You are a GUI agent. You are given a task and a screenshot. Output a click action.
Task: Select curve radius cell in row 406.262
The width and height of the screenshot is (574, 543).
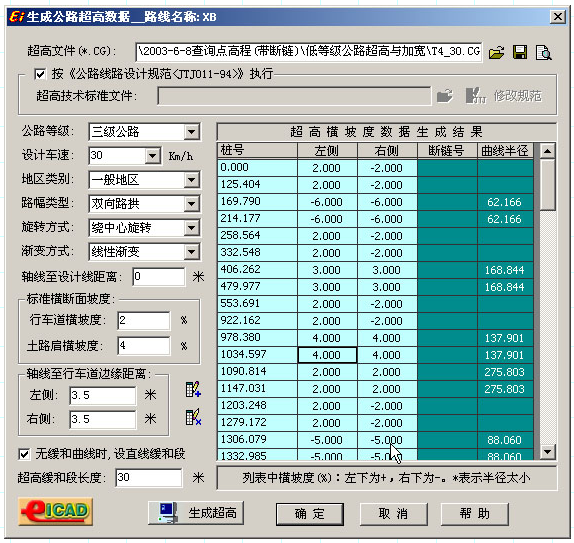(x=505, y=270)
